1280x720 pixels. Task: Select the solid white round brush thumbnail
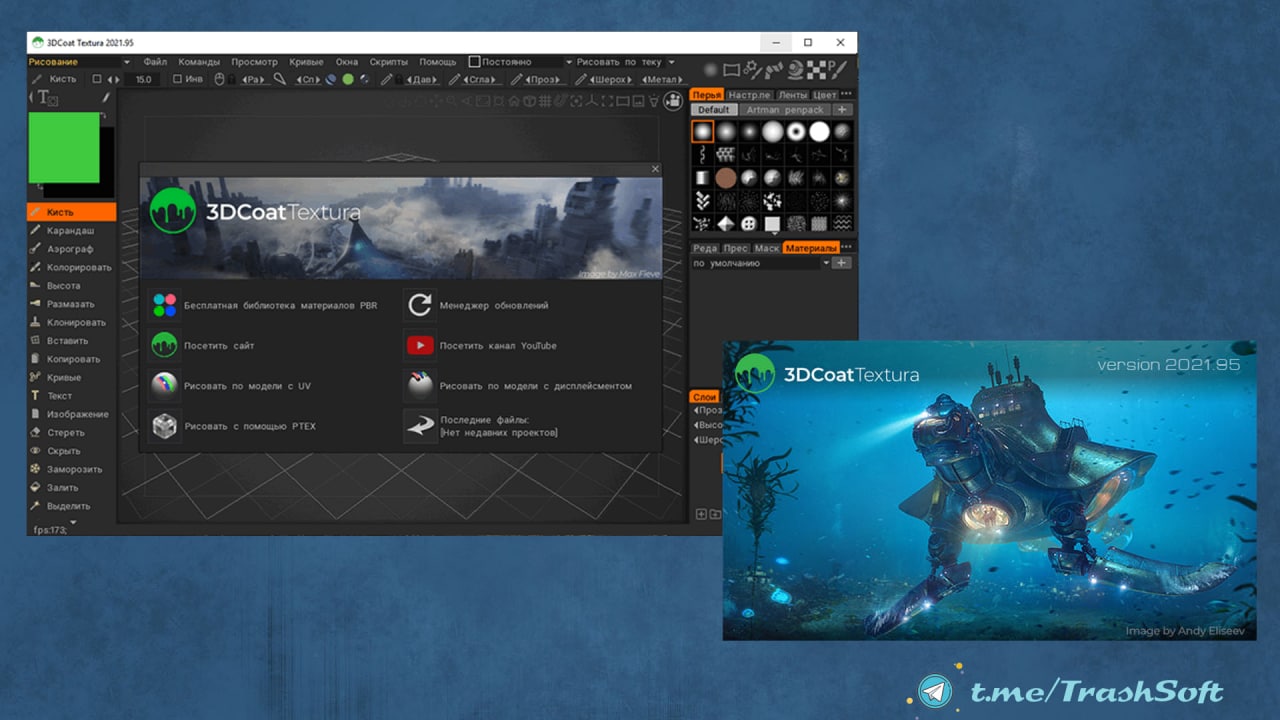(819, 131)
